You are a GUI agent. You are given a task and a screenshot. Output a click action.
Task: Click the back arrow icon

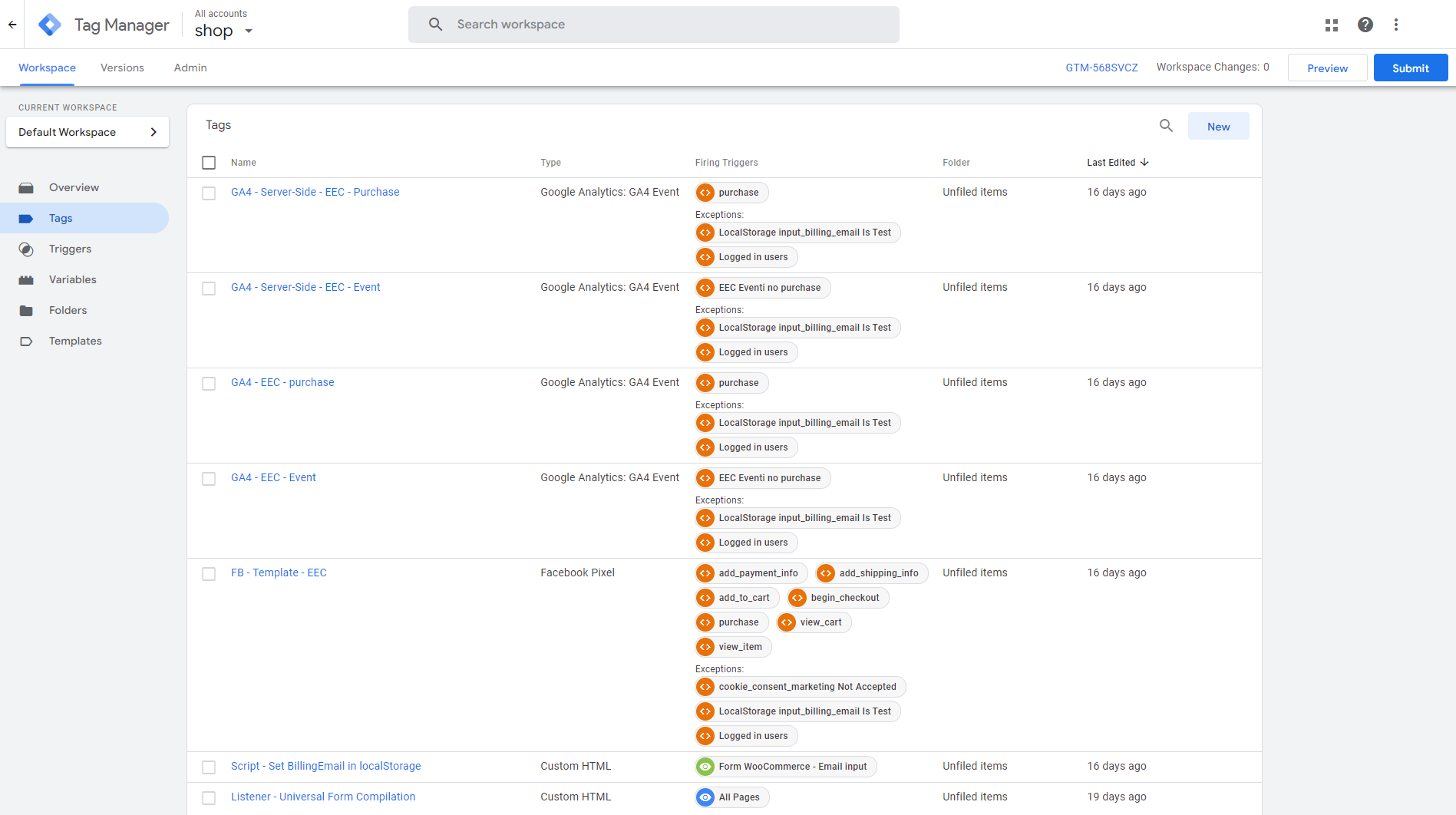[12, 25]
